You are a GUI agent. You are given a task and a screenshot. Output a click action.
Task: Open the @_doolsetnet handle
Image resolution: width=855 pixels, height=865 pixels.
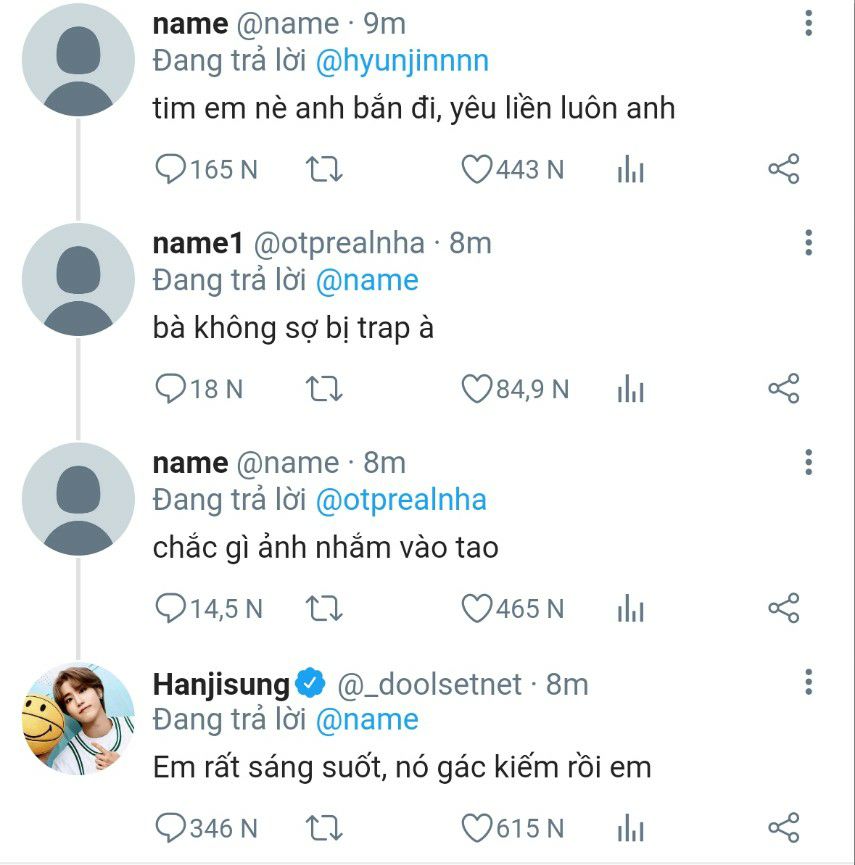pyautogui.click(x=430, y=684)
